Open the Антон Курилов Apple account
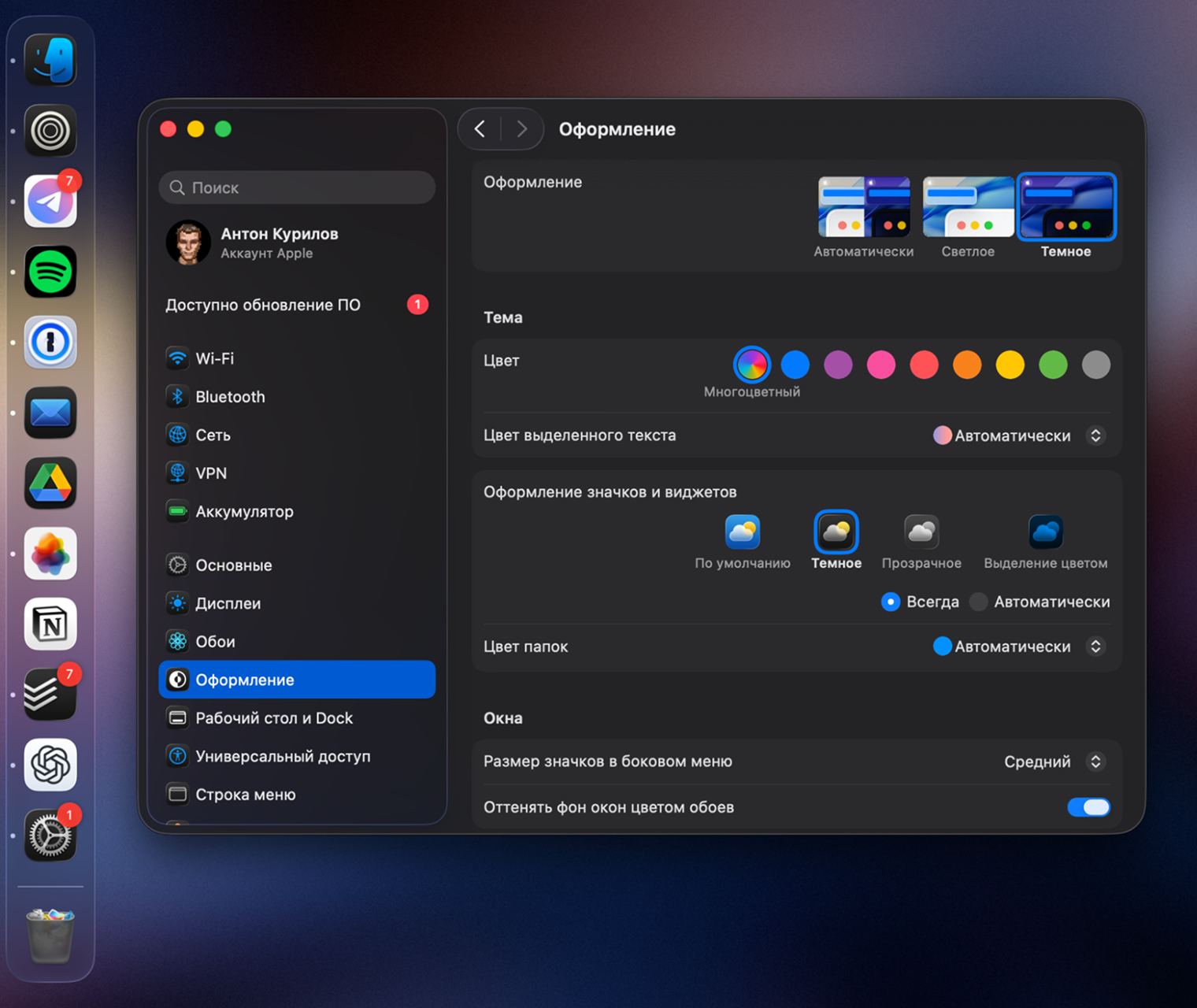1197x1008 pixels. [279, 243]
